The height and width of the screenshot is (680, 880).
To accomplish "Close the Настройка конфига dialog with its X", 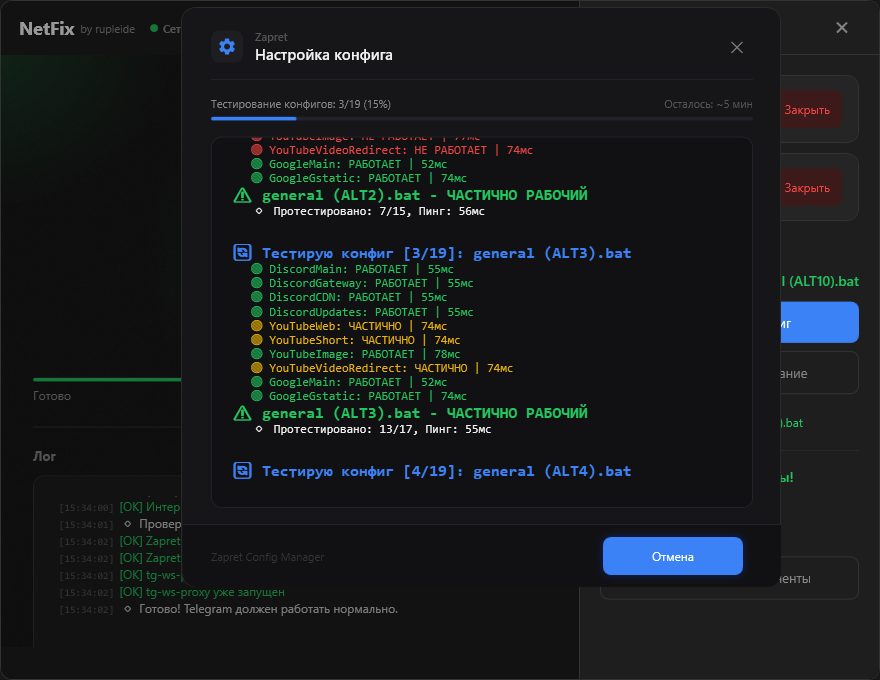I will click(x=737, y=48).
